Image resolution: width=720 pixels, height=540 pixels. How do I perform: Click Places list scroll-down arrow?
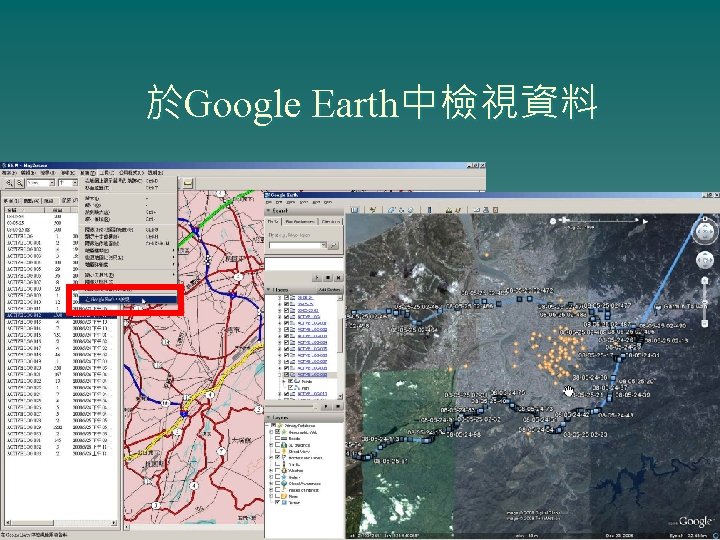(340, 396)
